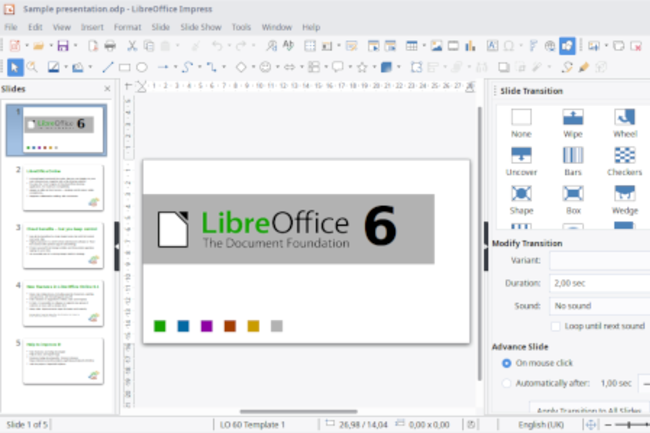Select the Rotate tool

click(417, 67)
